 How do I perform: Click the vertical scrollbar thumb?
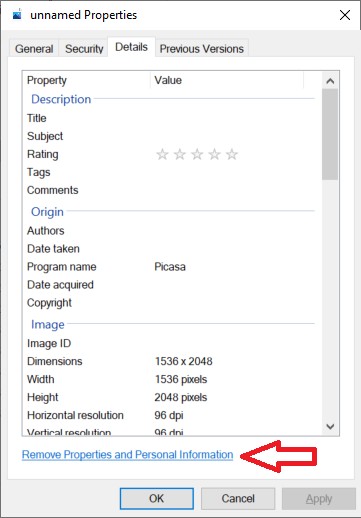click(330, 134)
